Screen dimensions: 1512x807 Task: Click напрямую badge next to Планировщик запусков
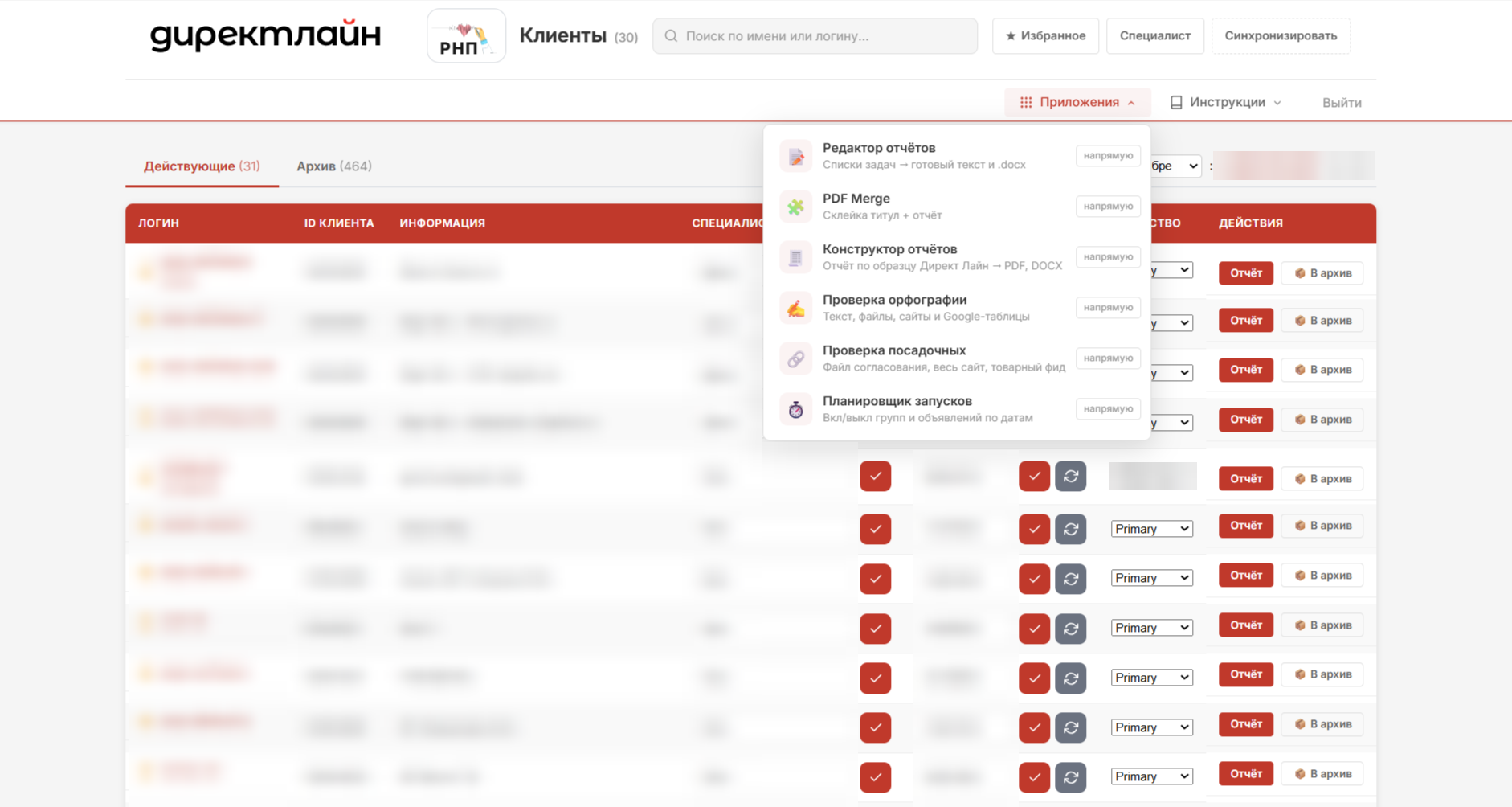coord(1108,409)
